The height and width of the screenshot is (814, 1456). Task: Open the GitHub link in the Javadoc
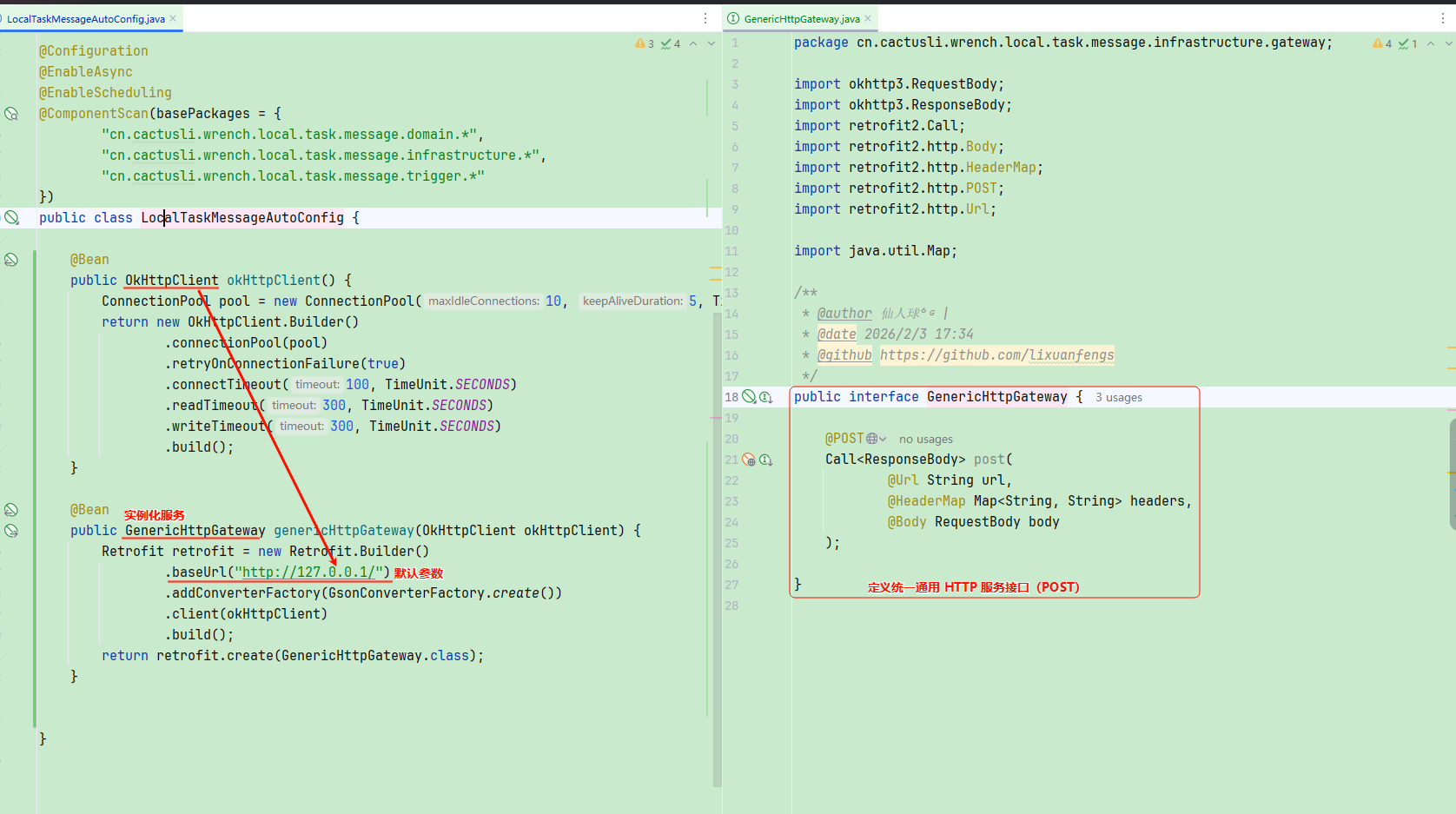point(996,355)
